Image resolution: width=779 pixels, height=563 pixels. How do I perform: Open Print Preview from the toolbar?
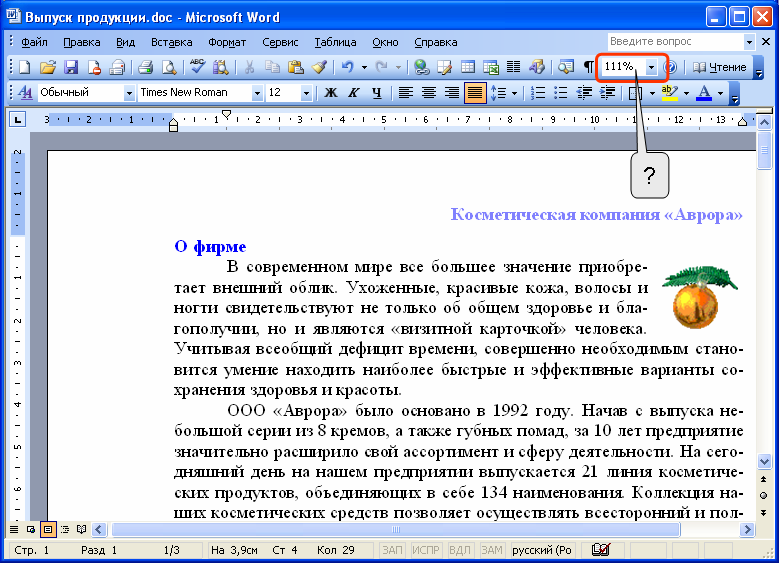[169, 67]
